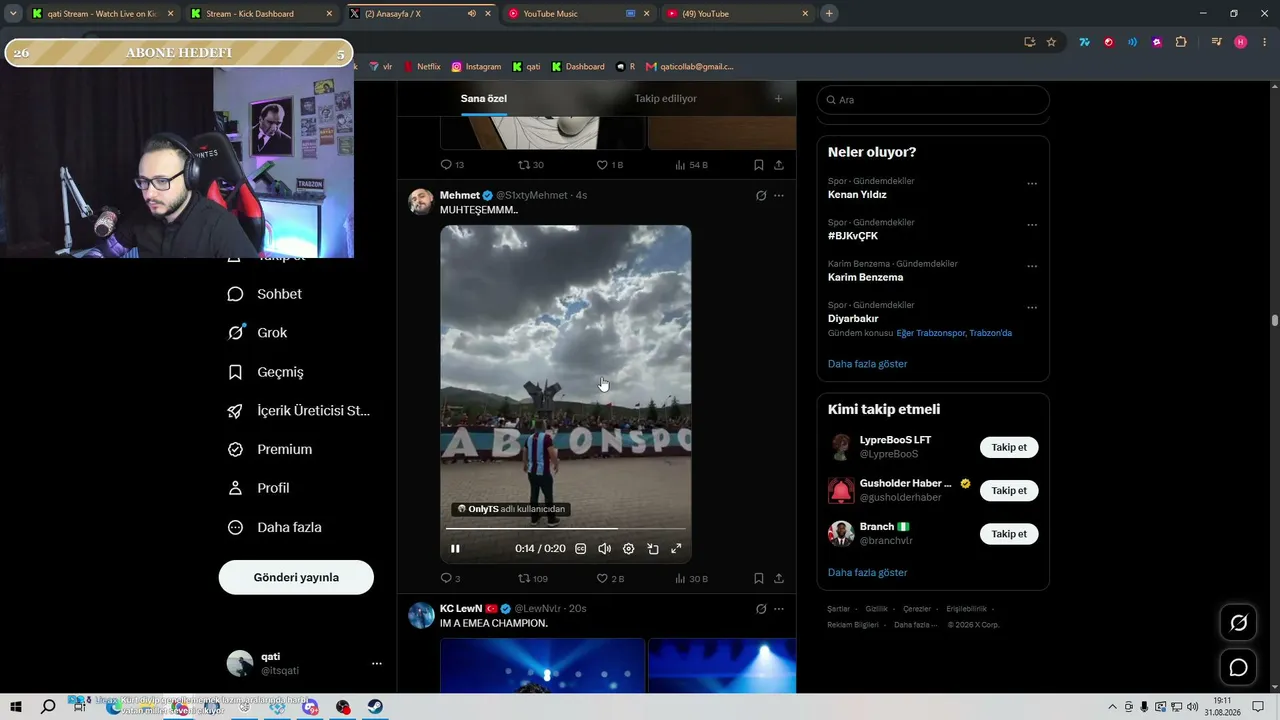Pause the video in Mehmet's post
1280x720 pixels.
[455, 548]
